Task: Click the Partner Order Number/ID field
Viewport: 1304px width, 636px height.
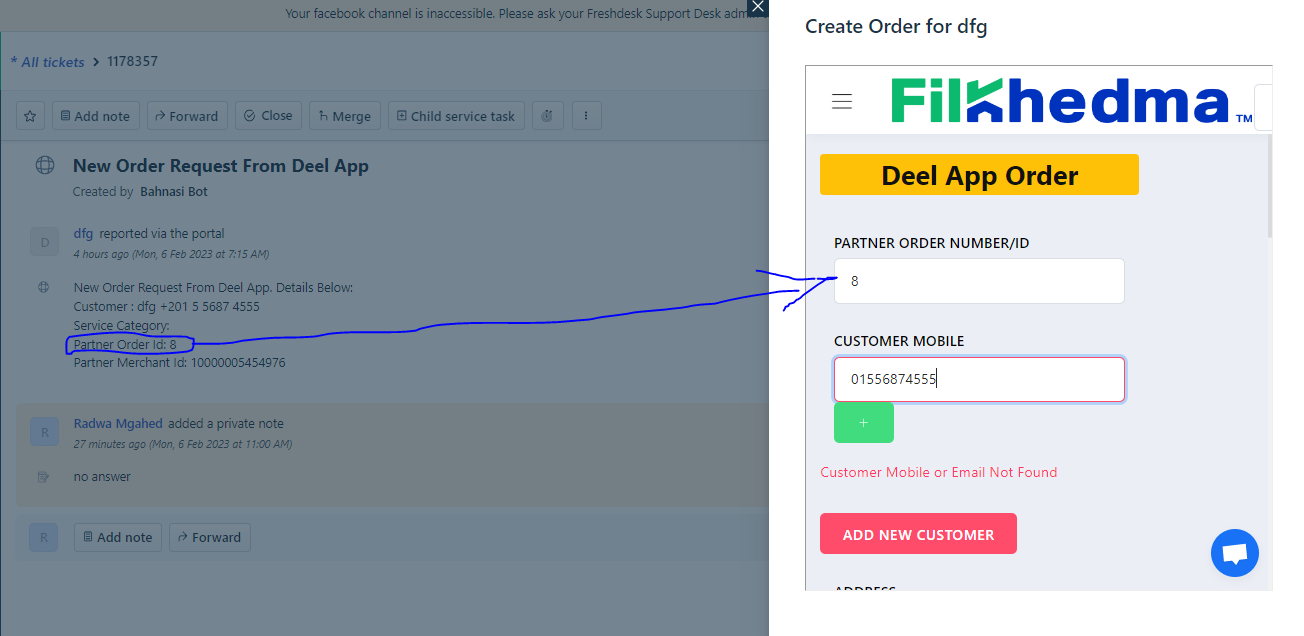Action: click(x=979, y=281)
